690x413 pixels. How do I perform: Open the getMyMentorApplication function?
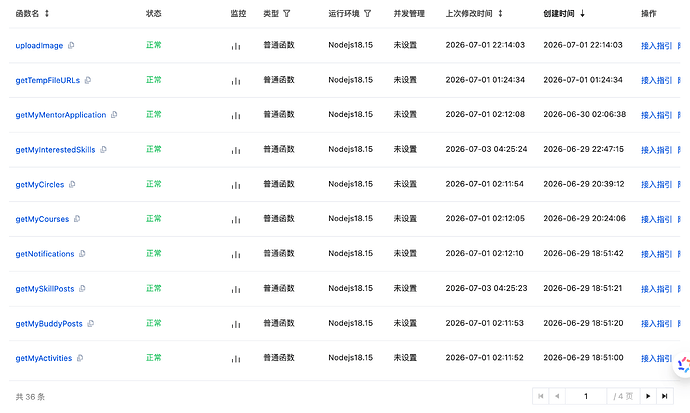coord(61,115)
